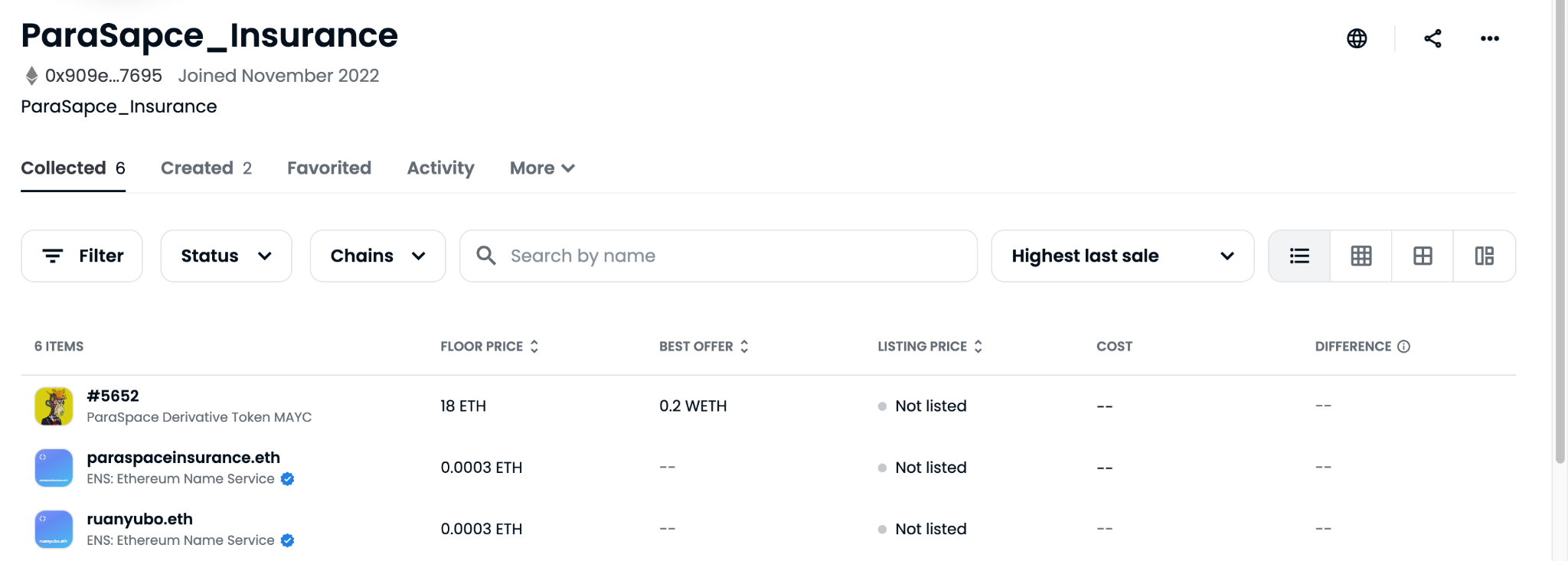Click the globe website icon
Viewport: 1568px width, 561px height.
click(x=1357, y=38)
